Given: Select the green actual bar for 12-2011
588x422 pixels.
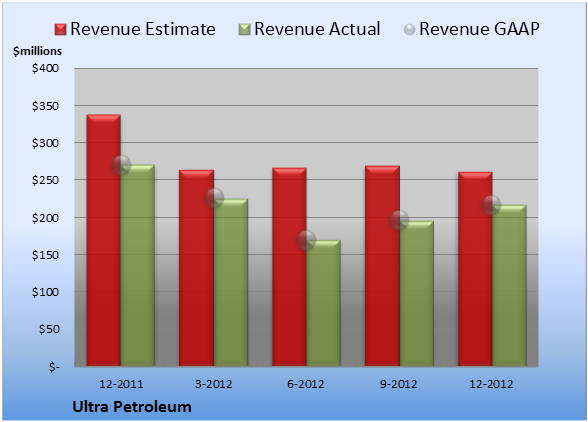Looking at the screenshot, I should [137, 265].
